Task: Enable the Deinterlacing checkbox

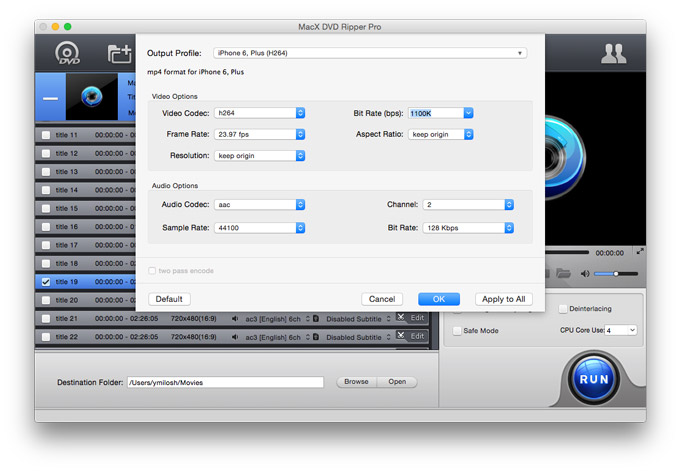Action: (563, 309)
